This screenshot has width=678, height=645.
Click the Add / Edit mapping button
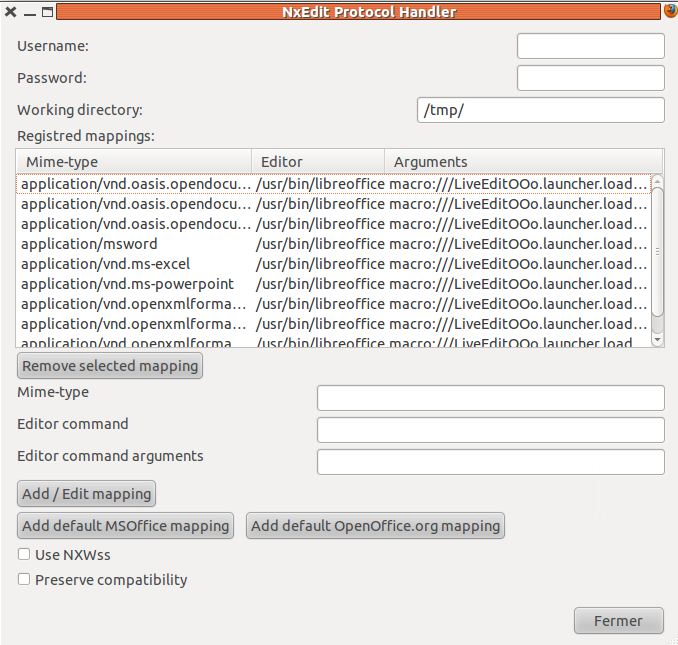click(87, 493)
